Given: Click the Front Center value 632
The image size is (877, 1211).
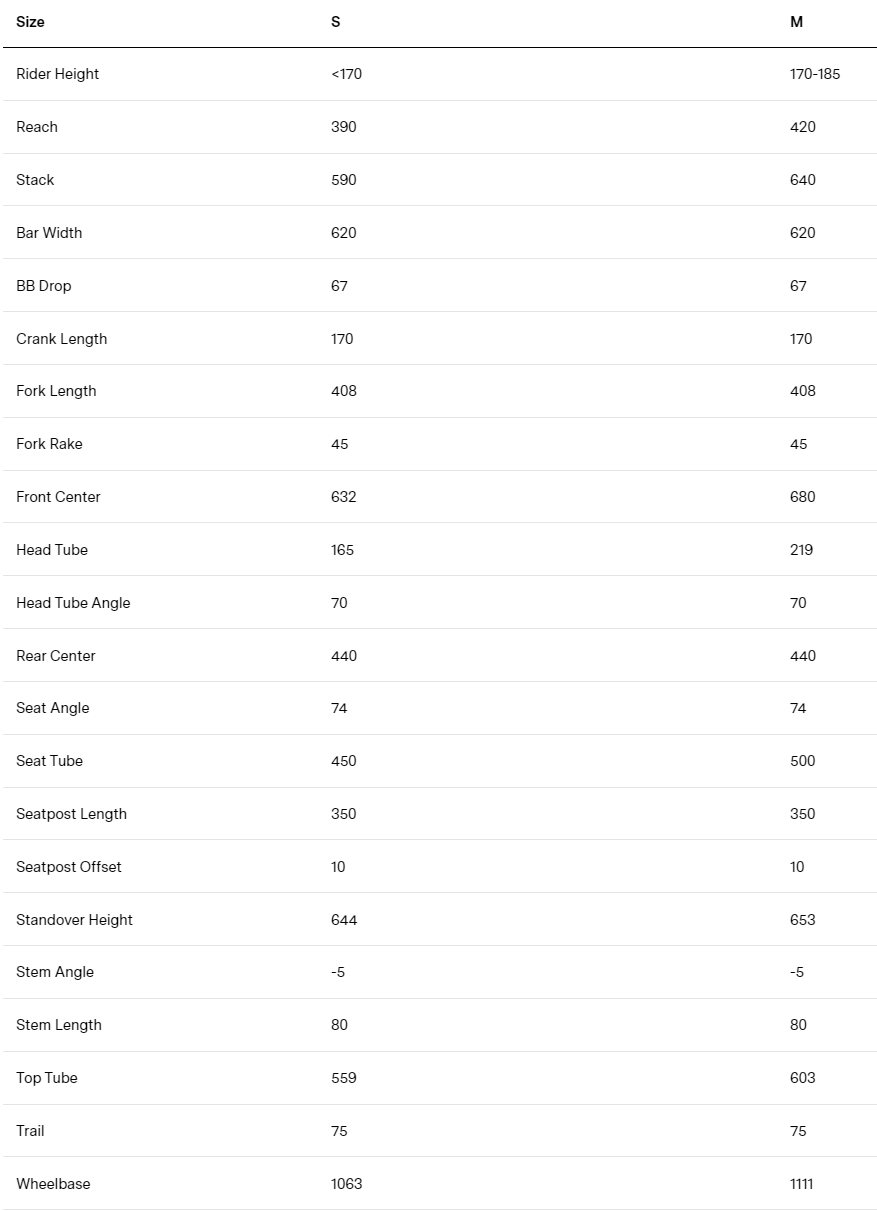Looking at the screenshot, I should click(343, 497).
